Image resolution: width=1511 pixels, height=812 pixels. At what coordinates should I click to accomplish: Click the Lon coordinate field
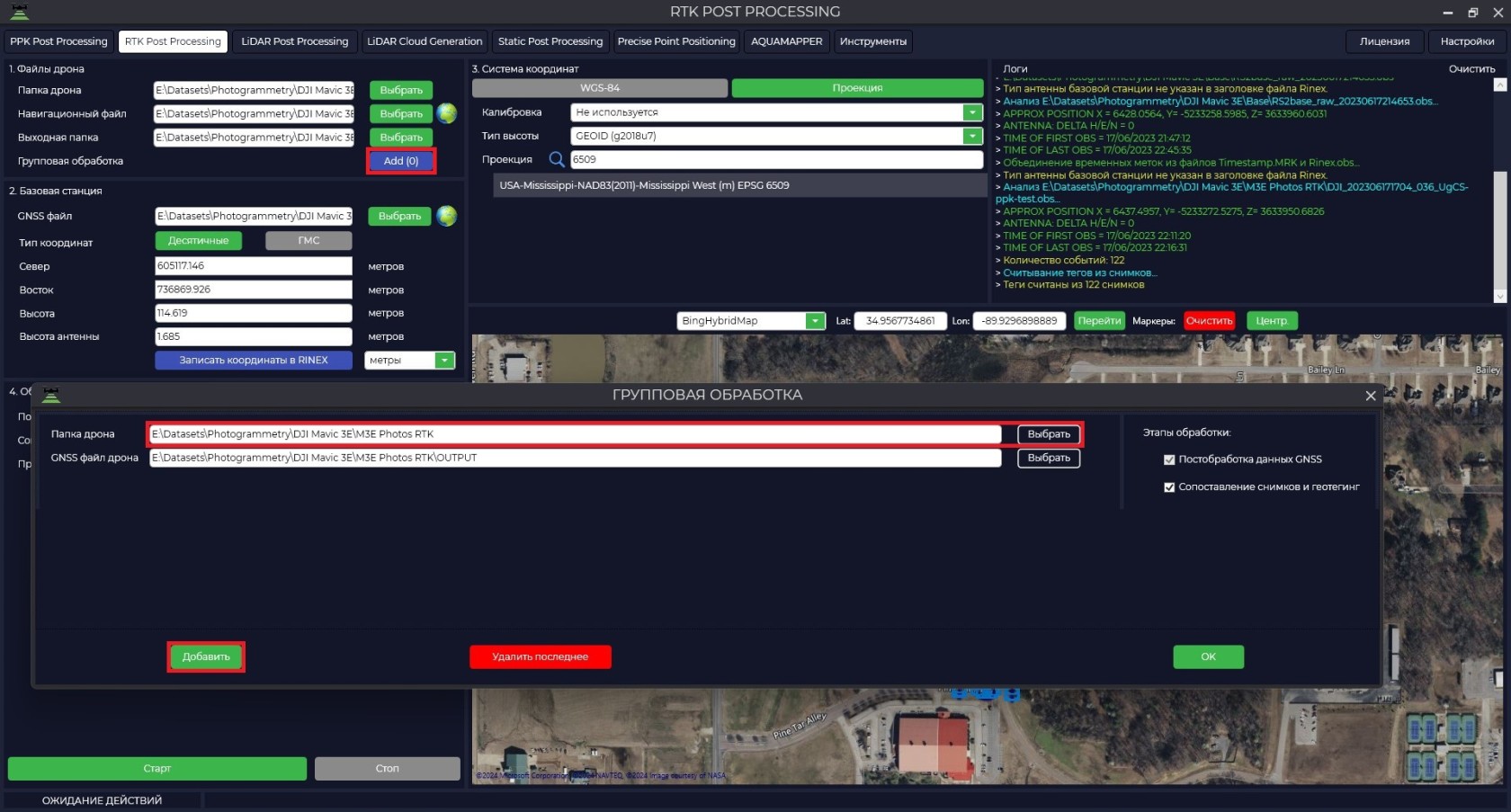click(x=1019, y=321)
